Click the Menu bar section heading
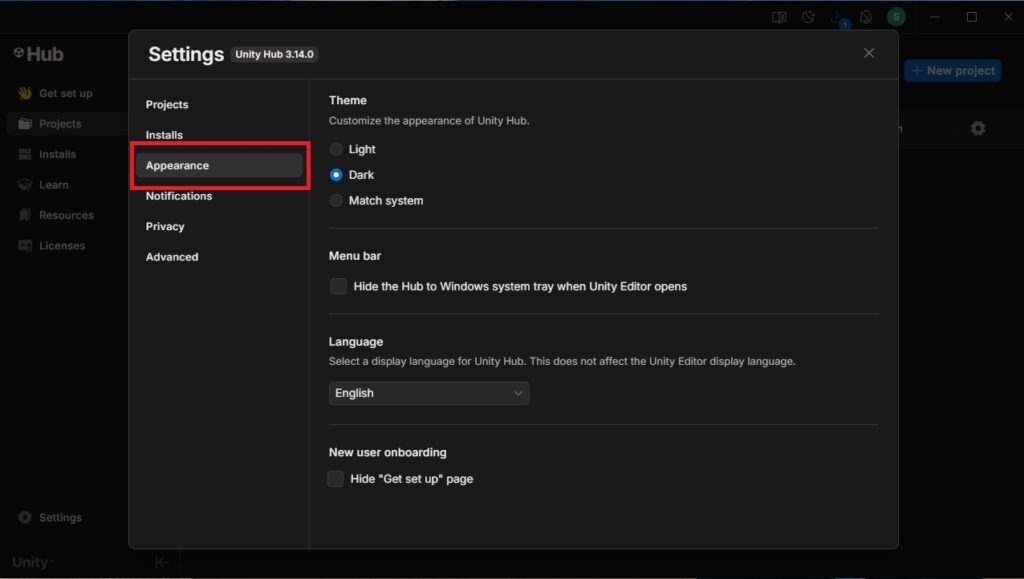 pos(355,256)
